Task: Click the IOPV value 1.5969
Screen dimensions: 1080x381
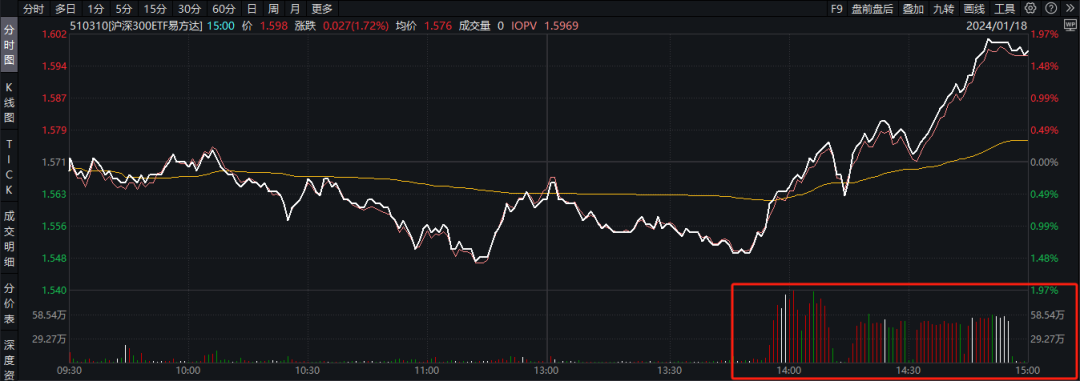Action: point(561,26)
